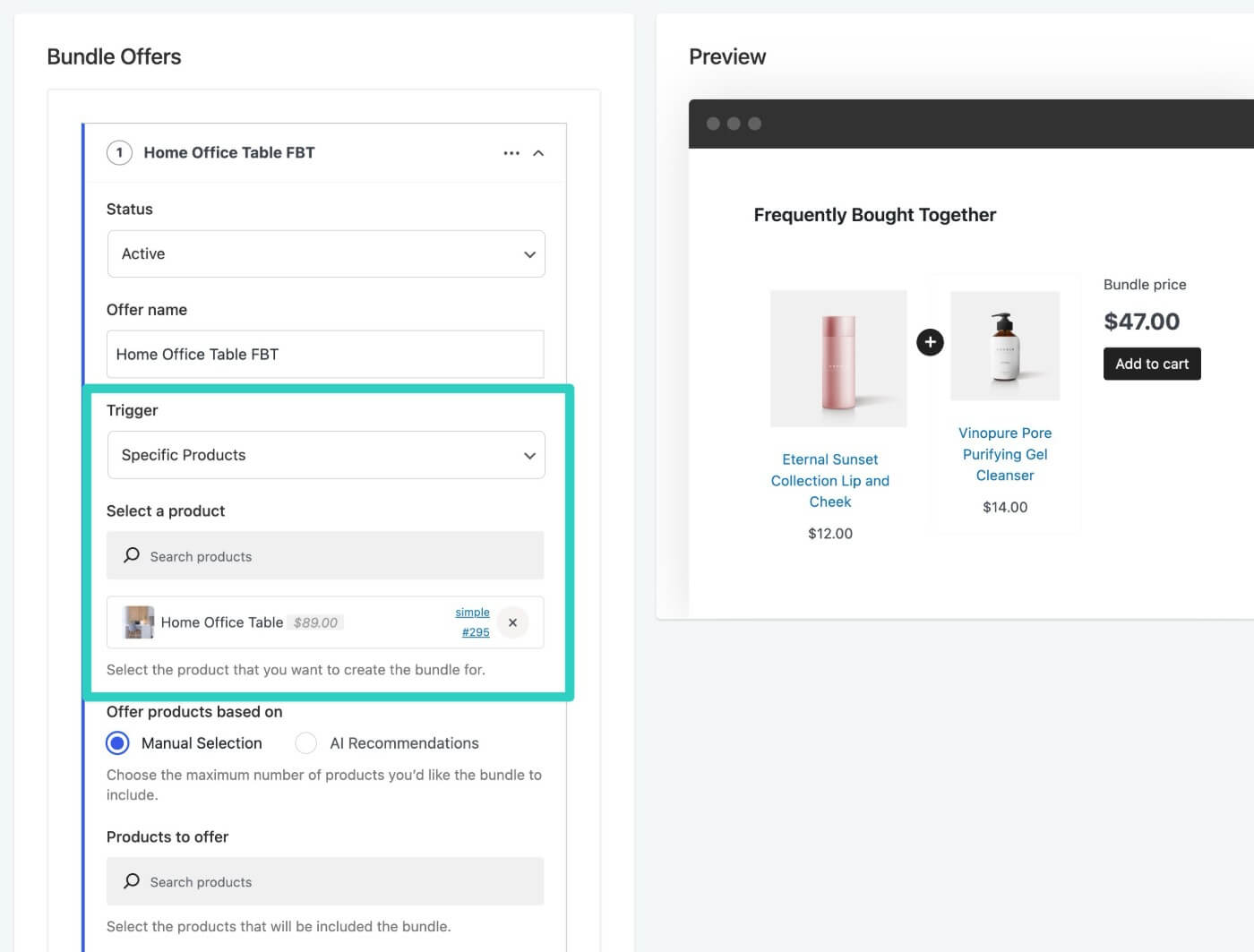Click the number 1 badge of the offer

[119, 152]
